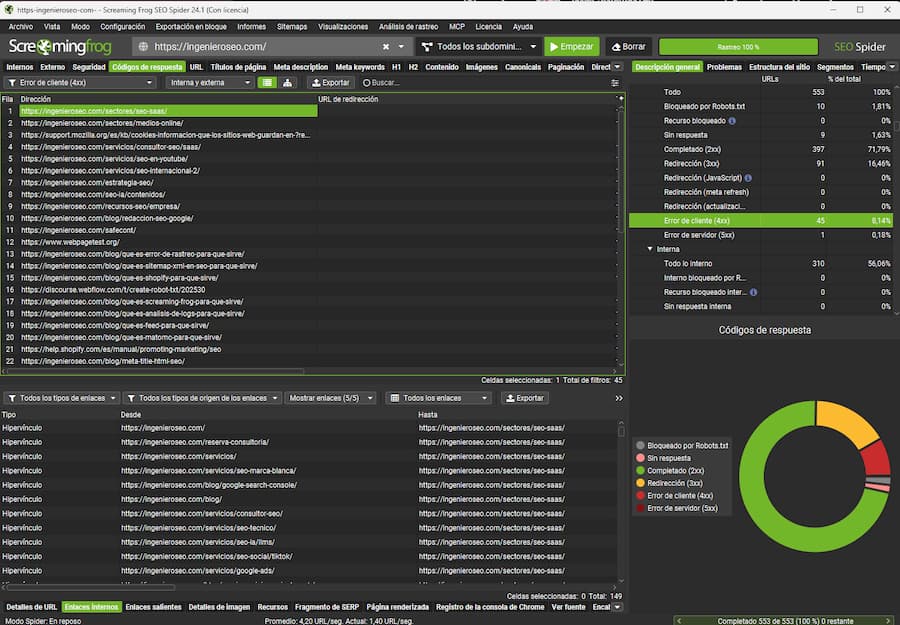Select the Redirección (3xx) overview row
Viewport: 900px width, 625px height.
pos(761,164)
